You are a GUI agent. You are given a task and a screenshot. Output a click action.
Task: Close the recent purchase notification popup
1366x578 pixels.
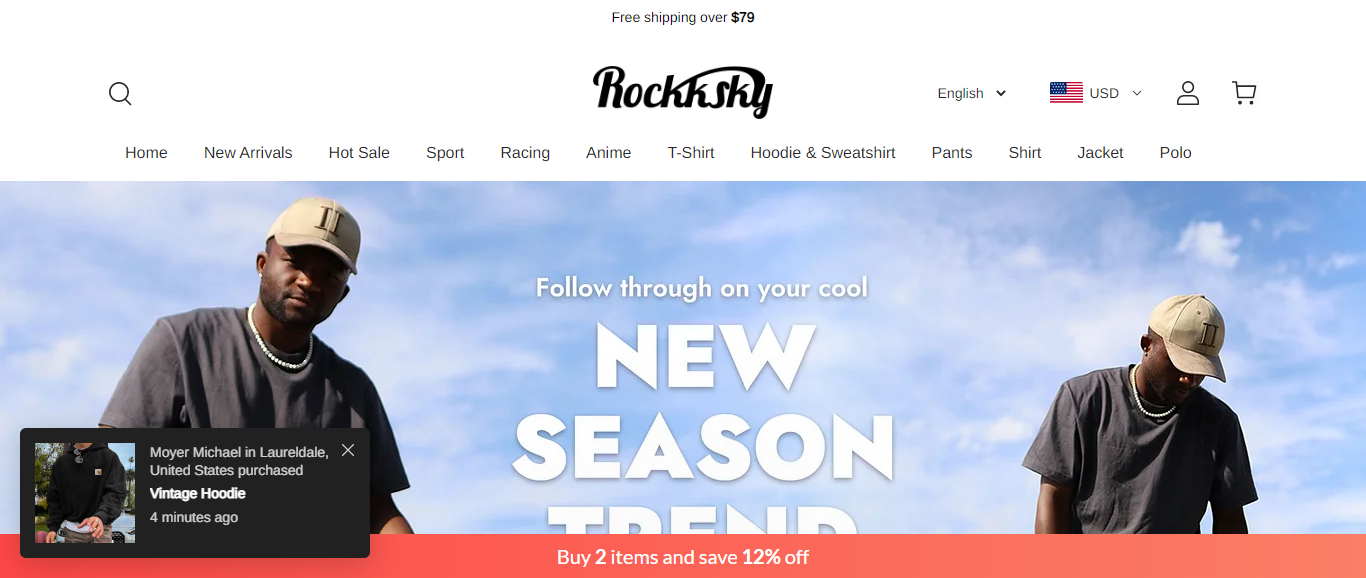tap(348, 450)
